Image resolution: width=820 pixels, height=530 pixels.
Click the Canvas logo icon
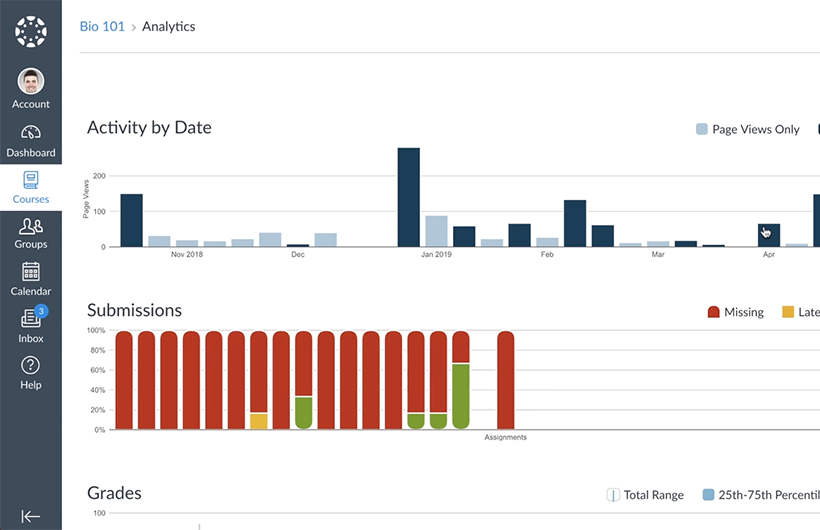point(31,31)
